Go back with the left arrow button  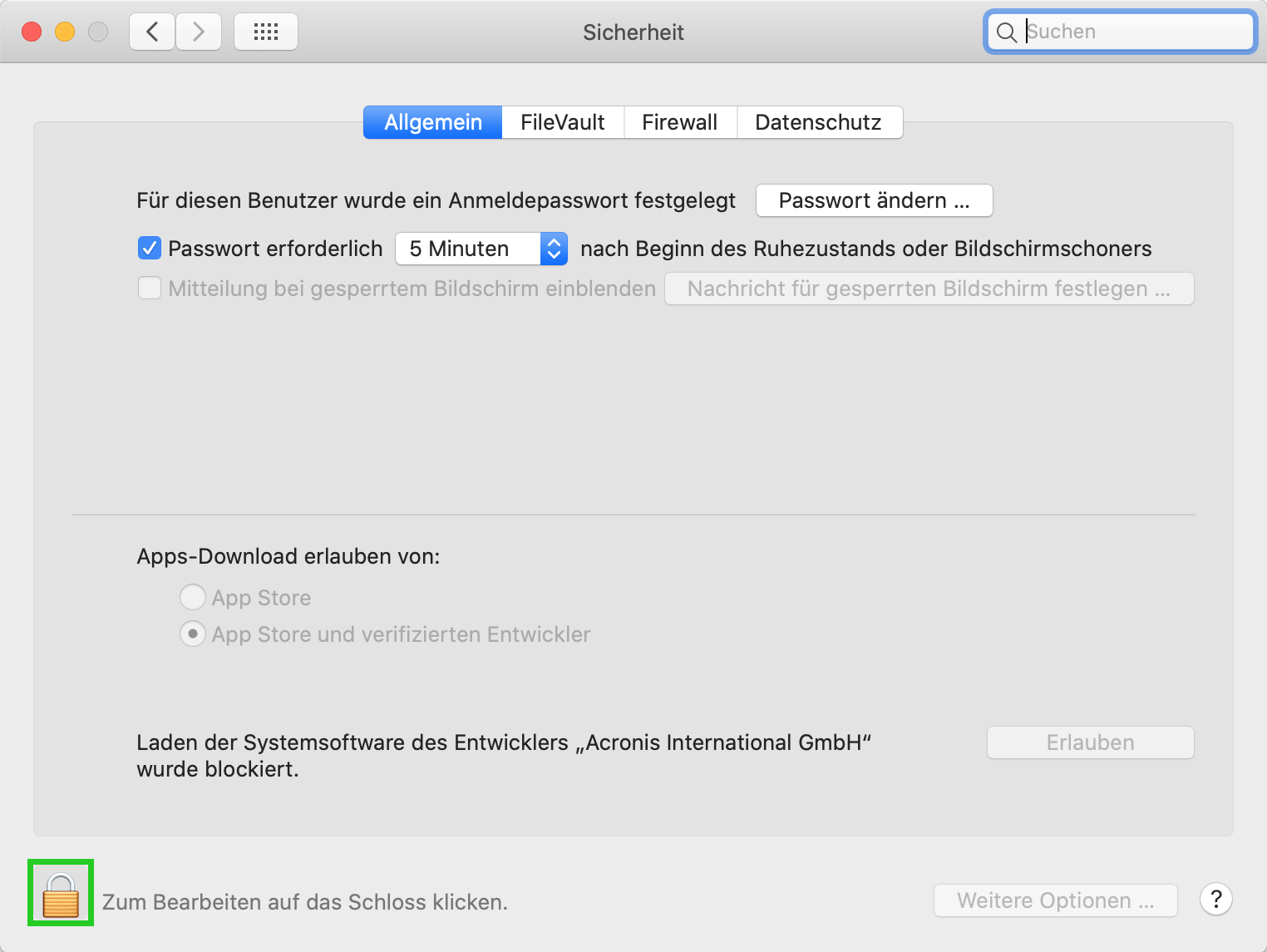(x=152, y=32)
